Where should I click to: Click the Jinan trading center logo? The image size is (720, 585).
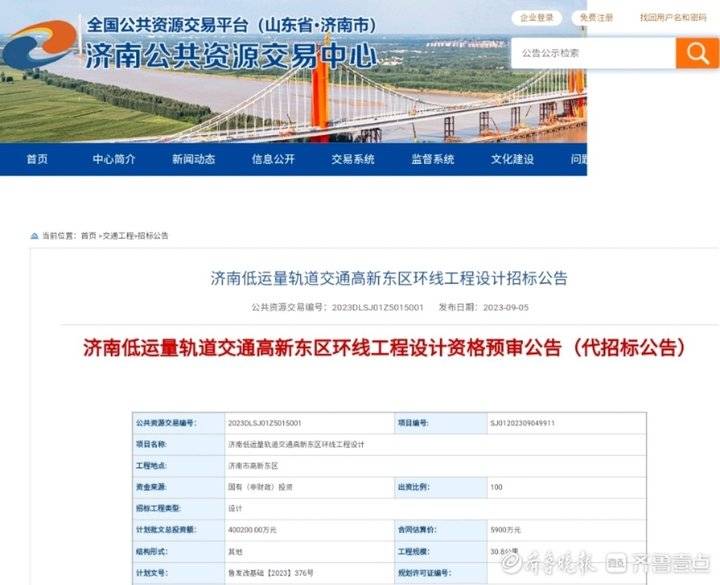(x=40, y=45)
